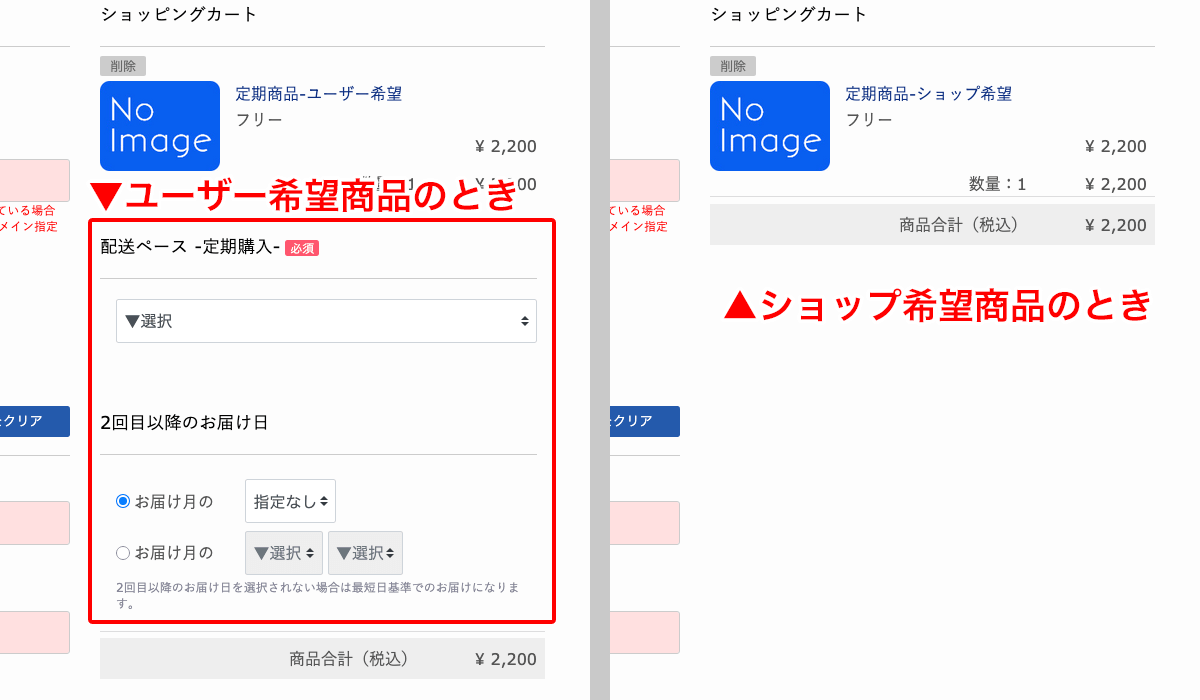1200x700 pixels.
Task: Open the 指定なし delivery day dropdown
Action: [x=290, y=501]
